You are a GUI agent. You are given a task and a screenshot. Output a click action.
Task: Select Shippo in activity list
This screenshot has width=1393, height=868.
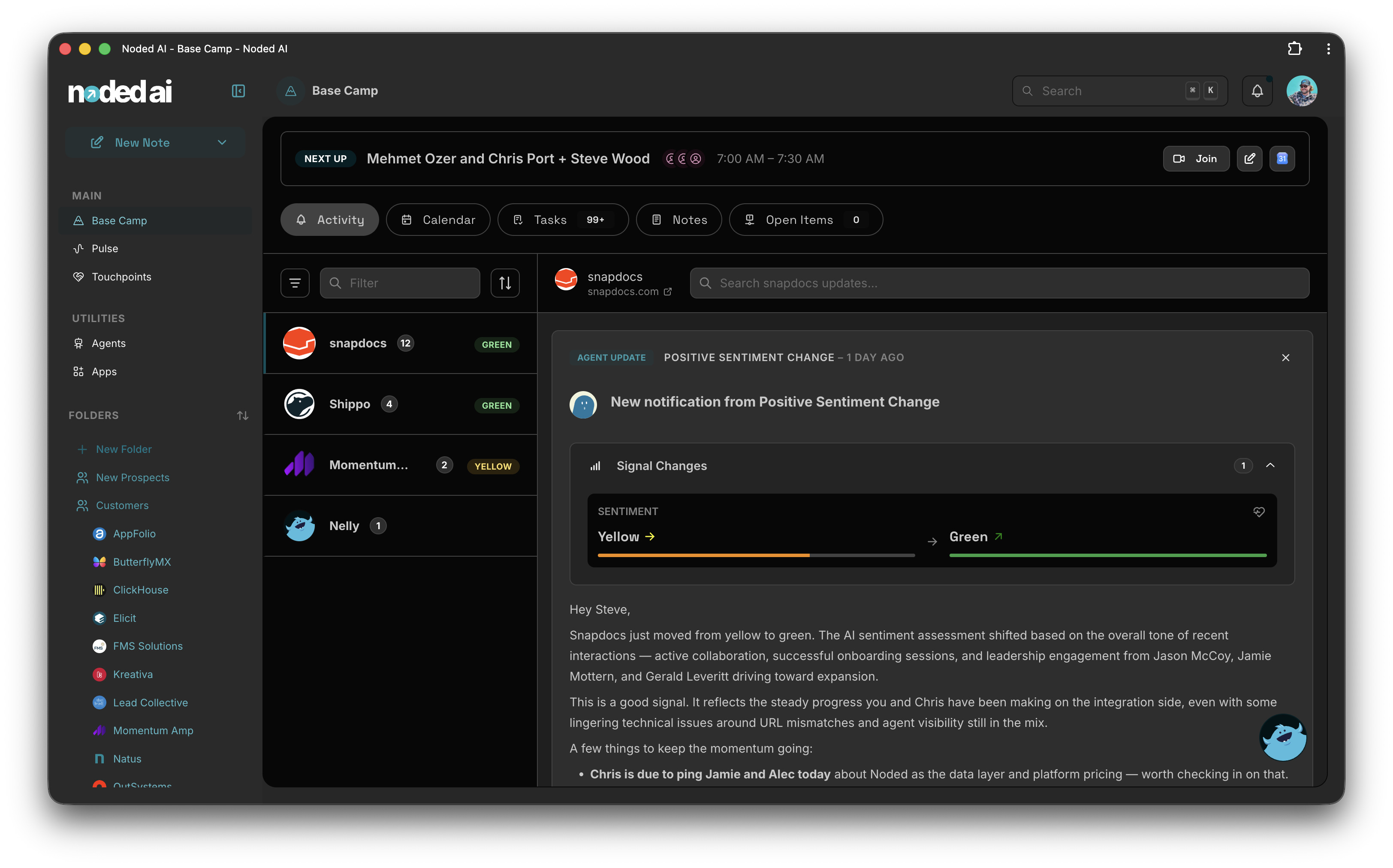(401, 404)
